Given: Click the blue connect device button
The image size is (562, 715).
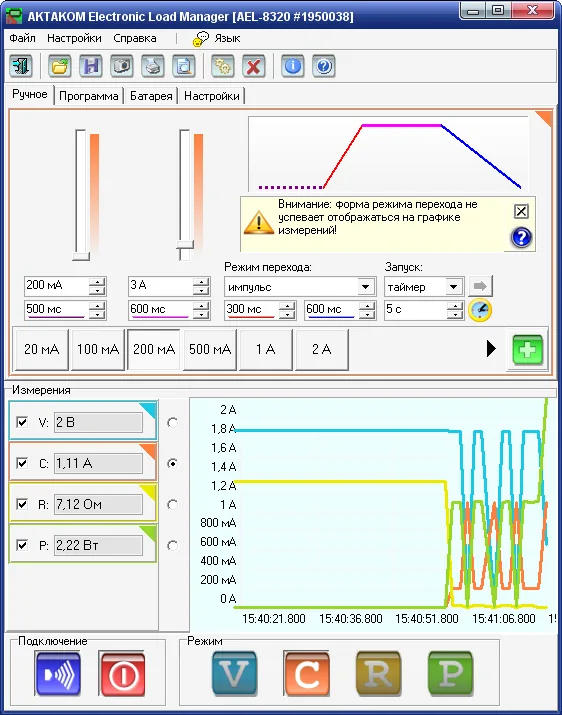Looking at the screenshot, I should 57,674.
